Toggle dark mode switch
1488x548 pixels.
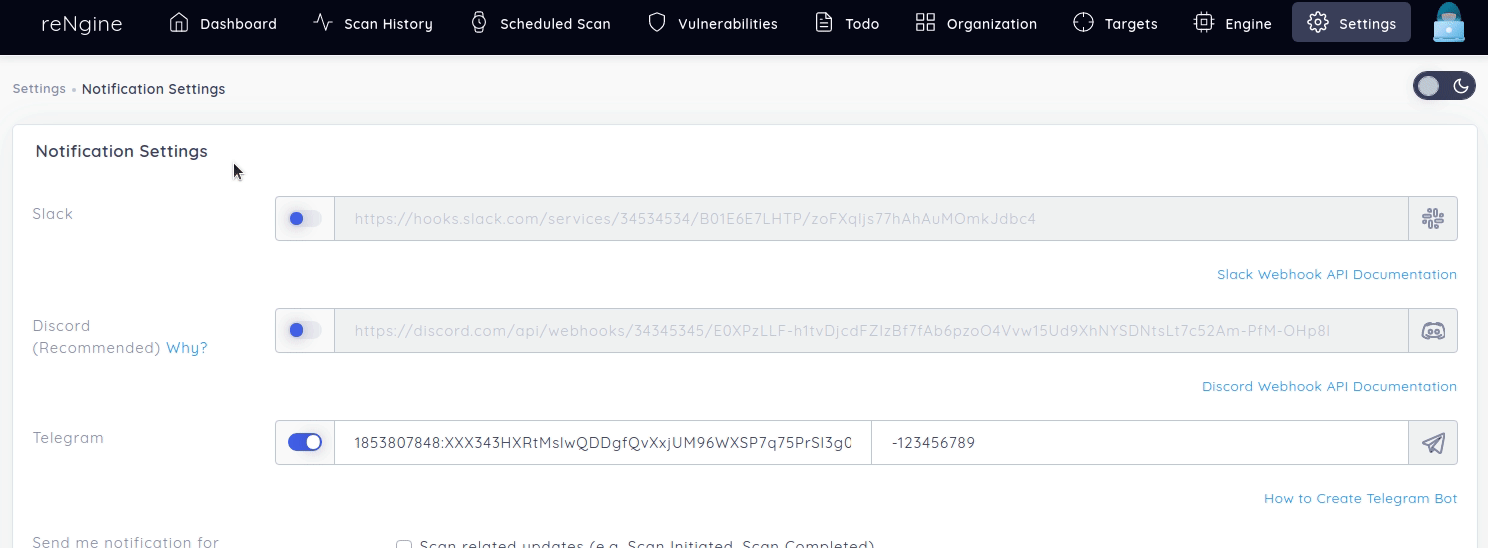pos(1444,86)
